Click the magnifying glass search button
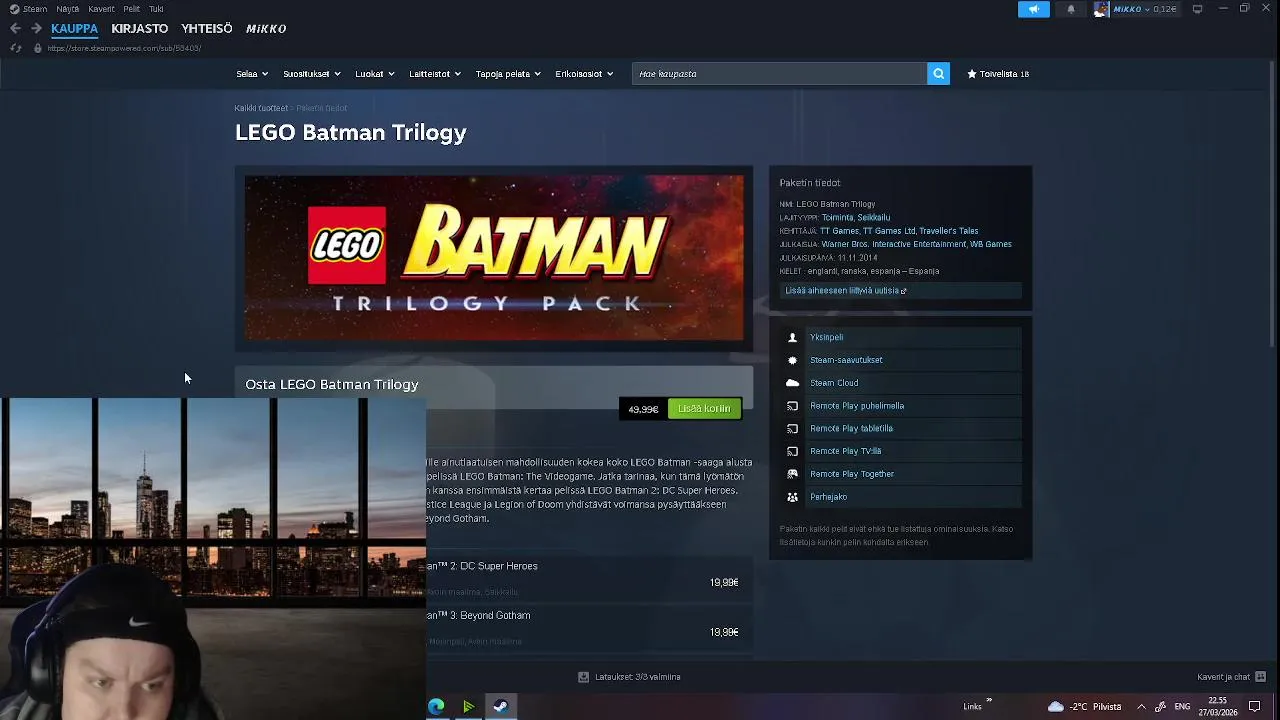 click(x=938, y=73)
